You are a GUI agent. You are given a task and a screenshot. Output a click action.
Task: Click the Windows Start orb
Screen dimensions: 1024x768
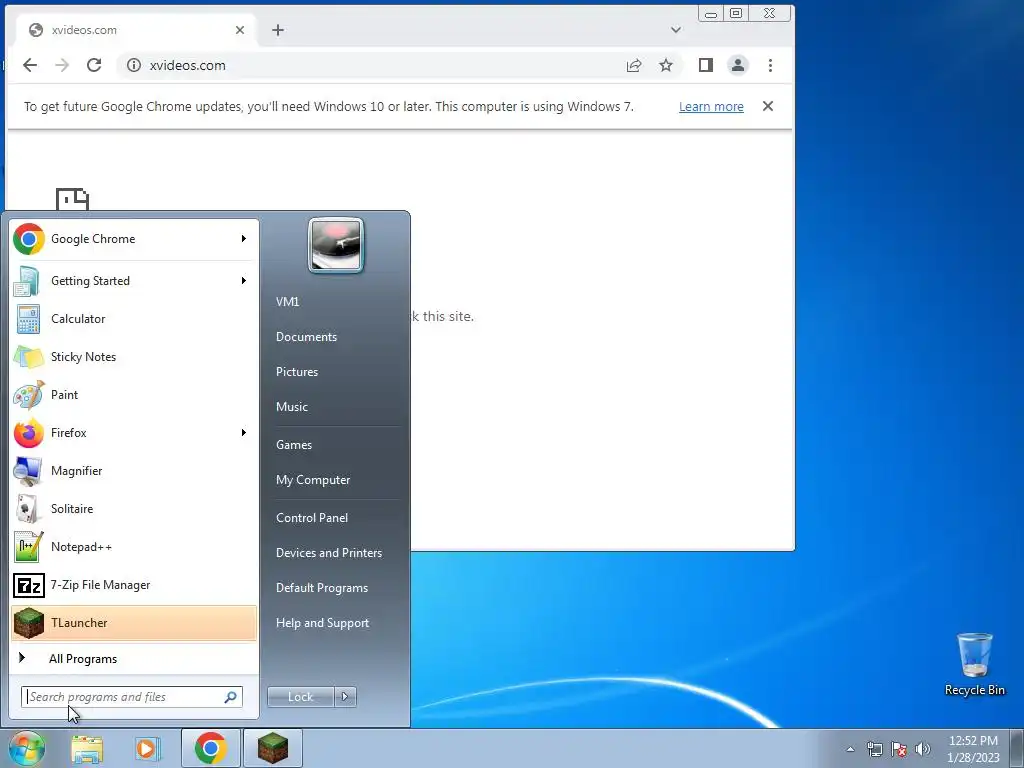coord(25,748)
